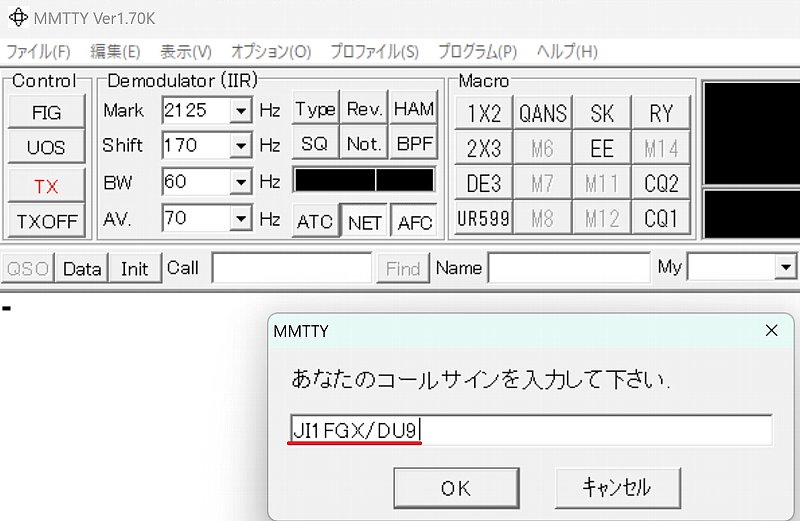Click the UR599 macro button
Image resolution: width=800 pixels, height=521 pixels.
483,218
